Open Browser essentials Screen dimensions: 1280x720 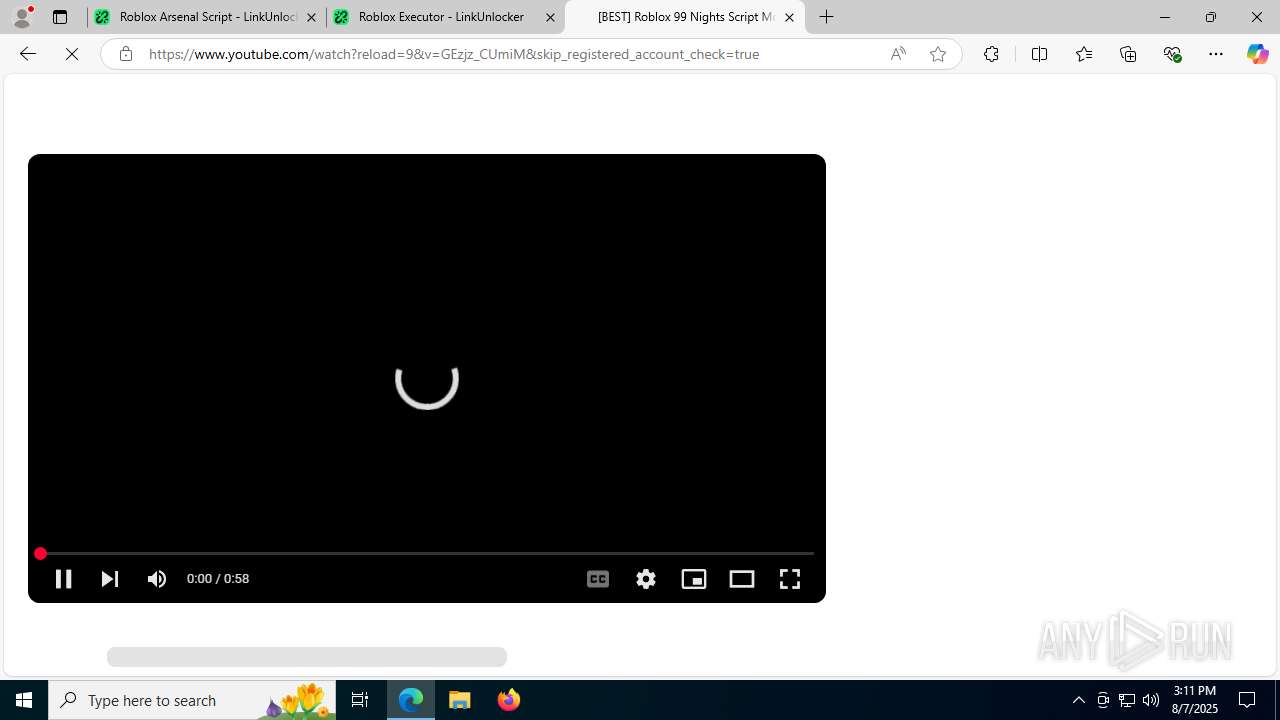[x=1173, y=54]
